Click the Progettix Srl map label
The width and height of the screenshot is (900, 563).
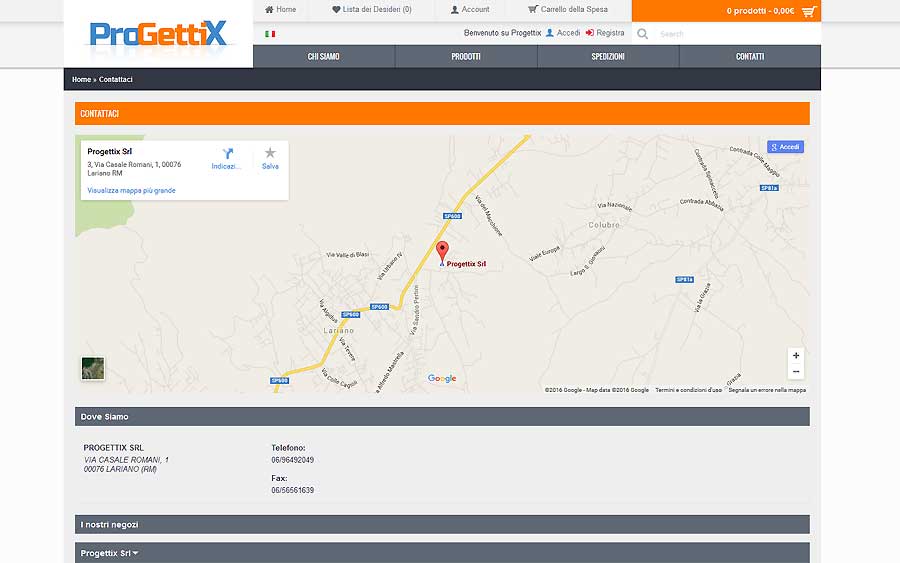pyautogui.click(x=466, y=264)
